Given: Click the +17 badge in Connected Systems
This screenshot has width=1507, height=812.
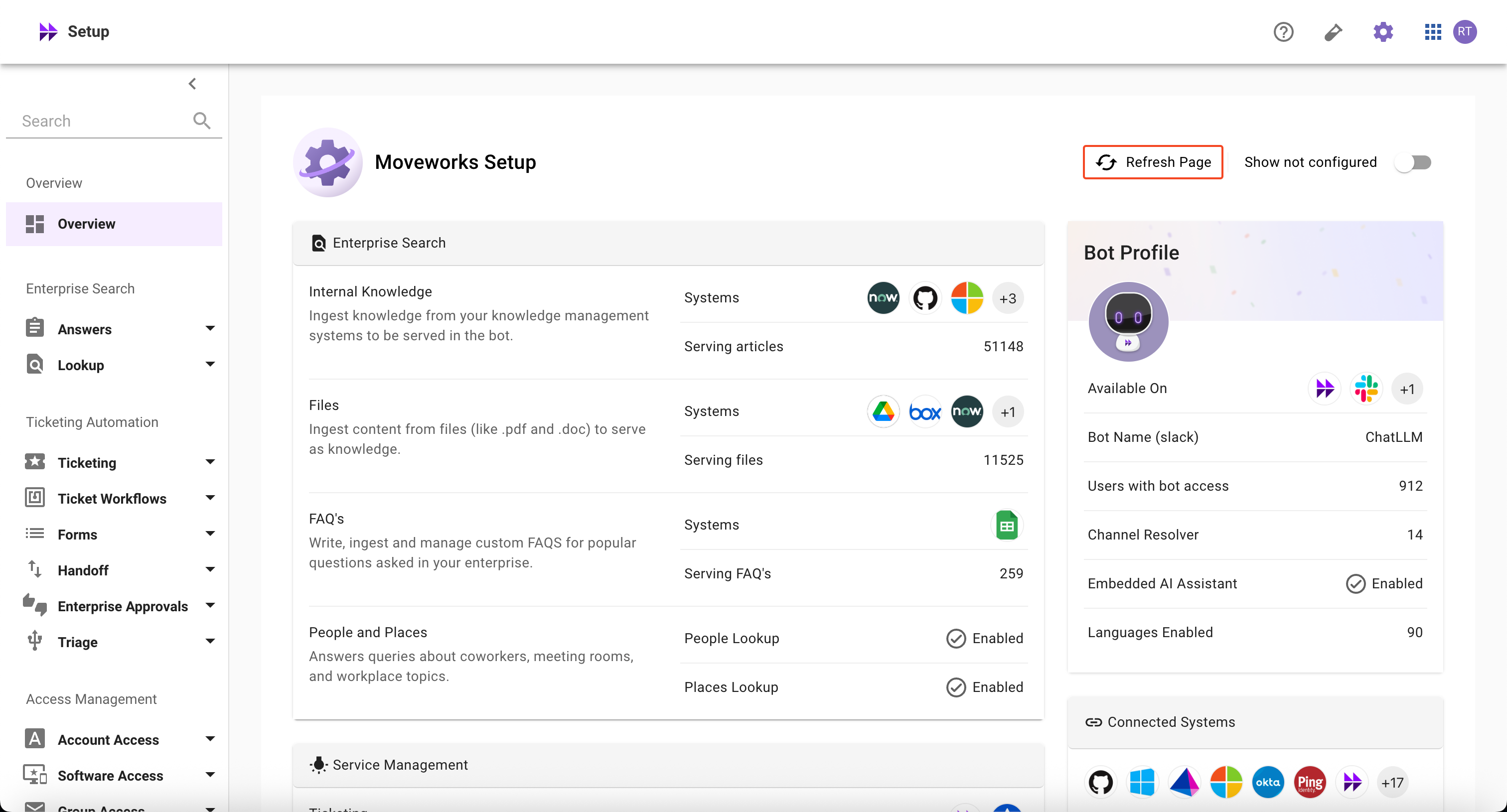Looking at the screenshot, I should [x=1392, y=782].
